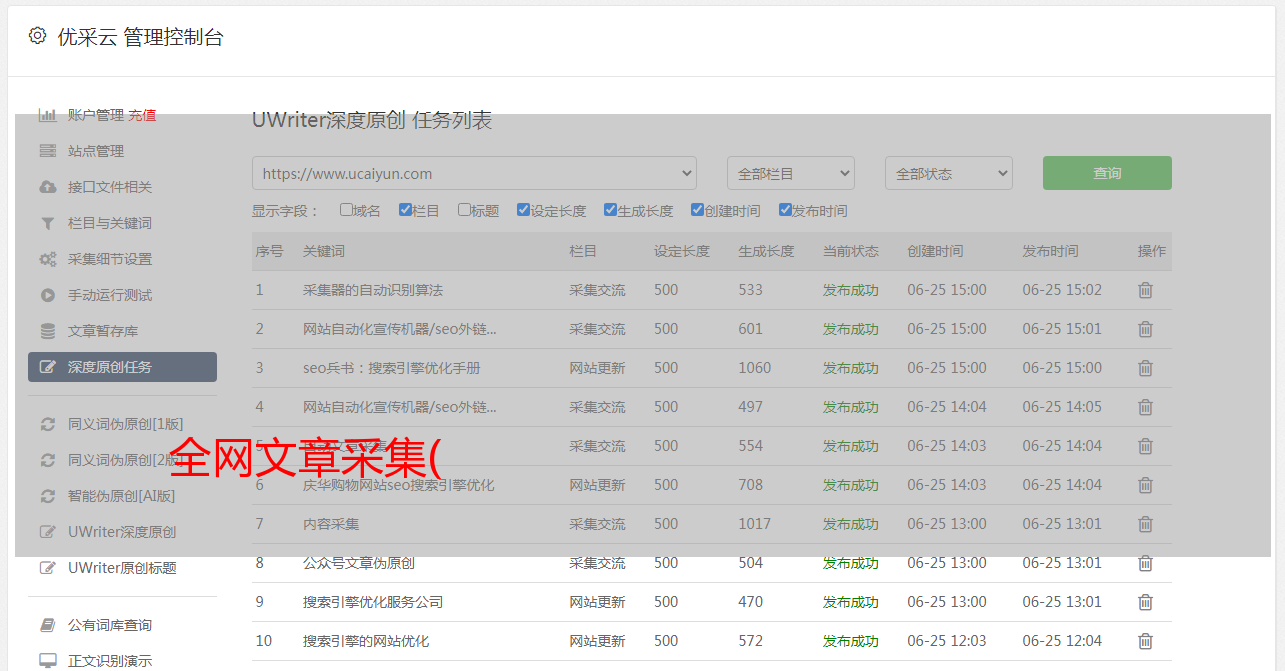Click the 栏目与关键词 filter icon
Viewport: 1285px width, 671px height.
[x=47, y=223]
